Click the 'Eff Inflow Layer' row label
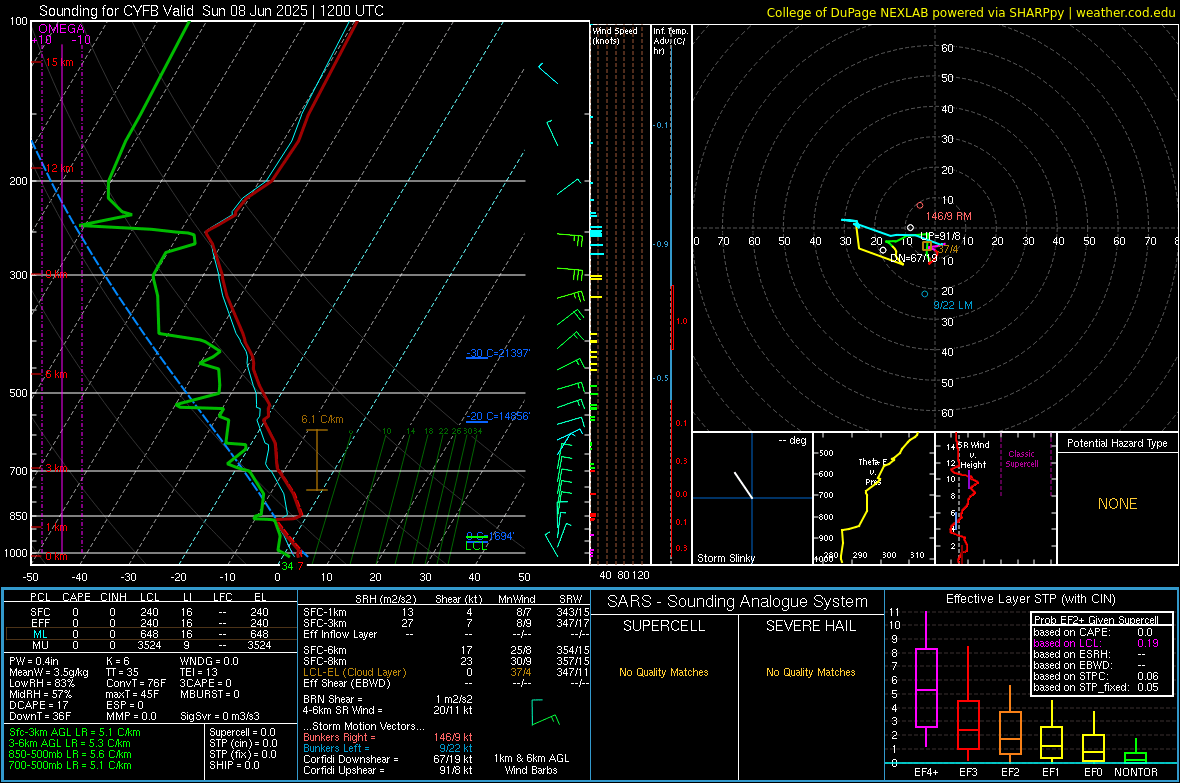This screenshot has height=783, width=1180. (x=340, y=634)
